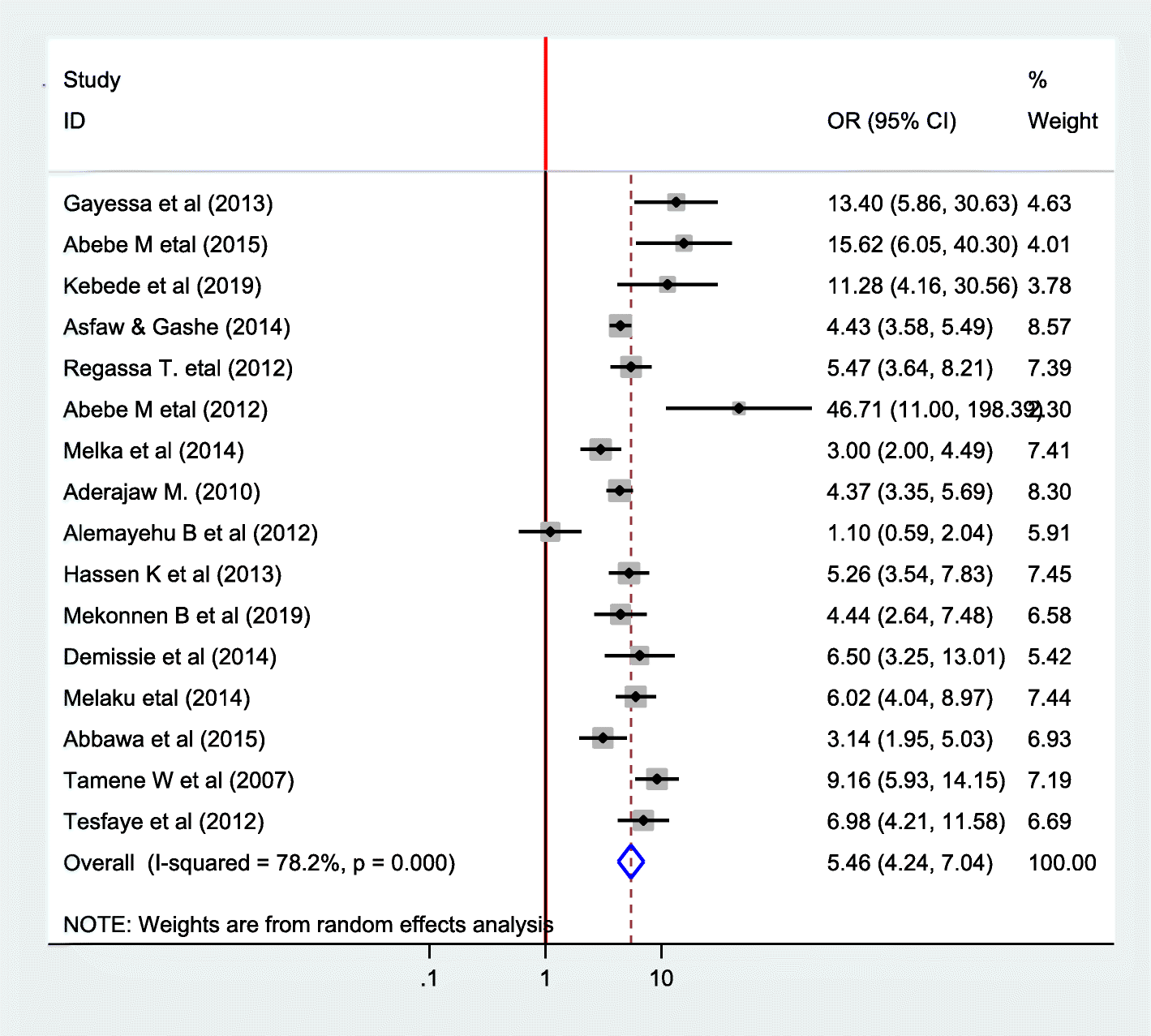Click "Melka et al (2014)" label
Image resolution: width=1151 pixels, height=1036 pixels.
(153, 450)
